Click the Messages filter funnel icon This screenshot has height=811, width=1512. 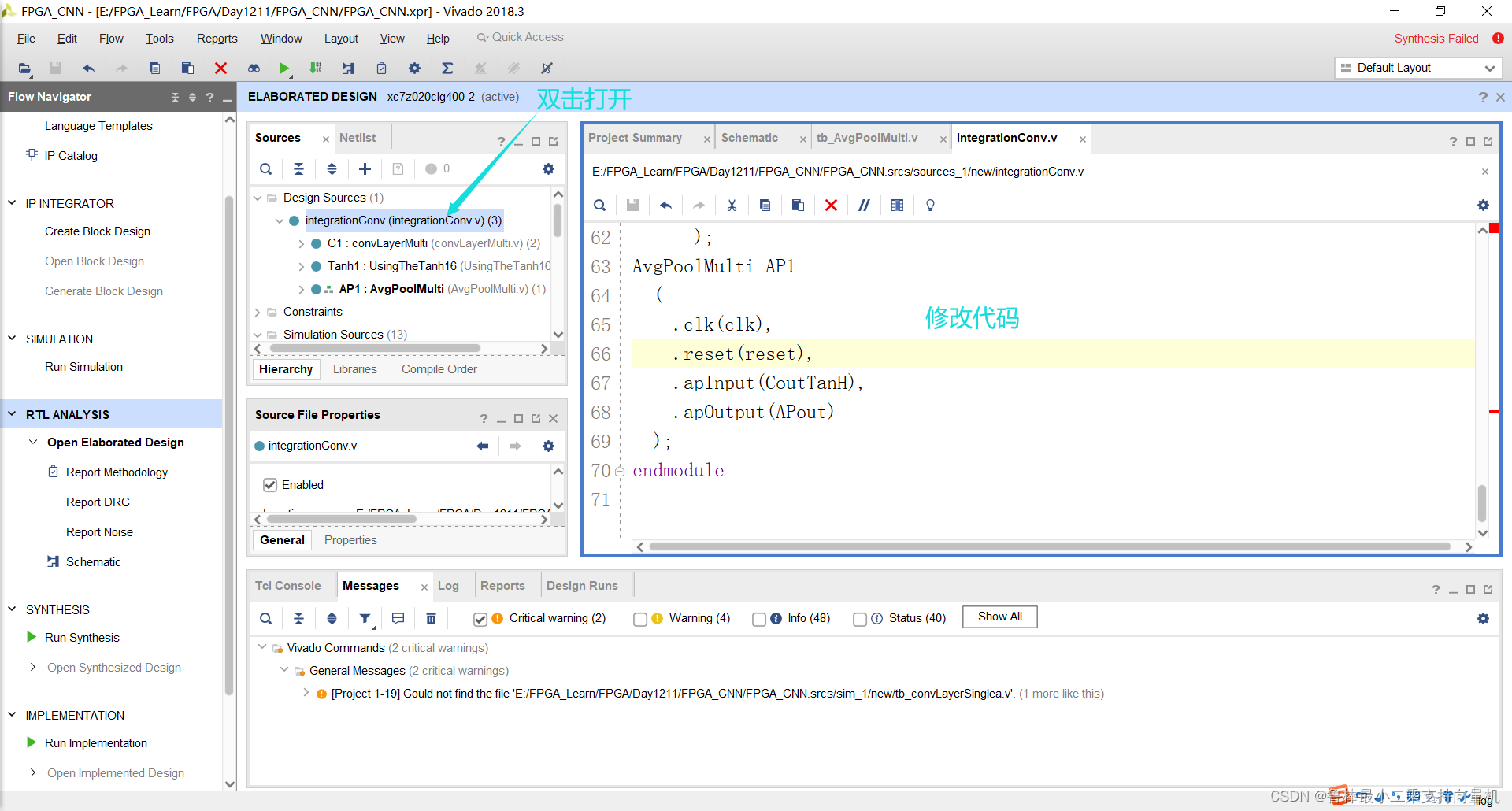365,619
